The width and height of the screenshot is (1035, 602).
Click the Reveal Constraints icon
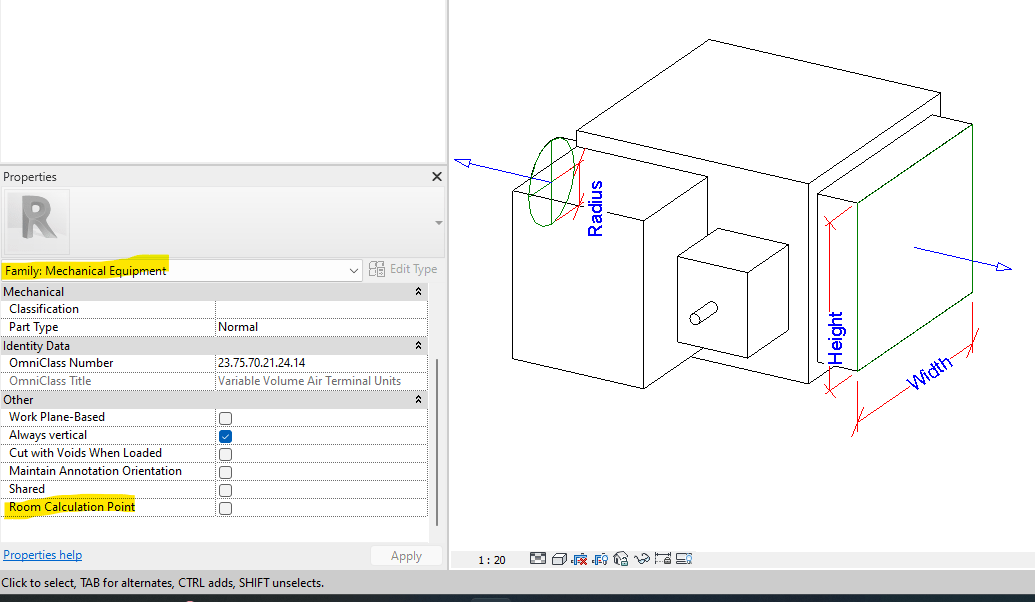pos(665,559)
